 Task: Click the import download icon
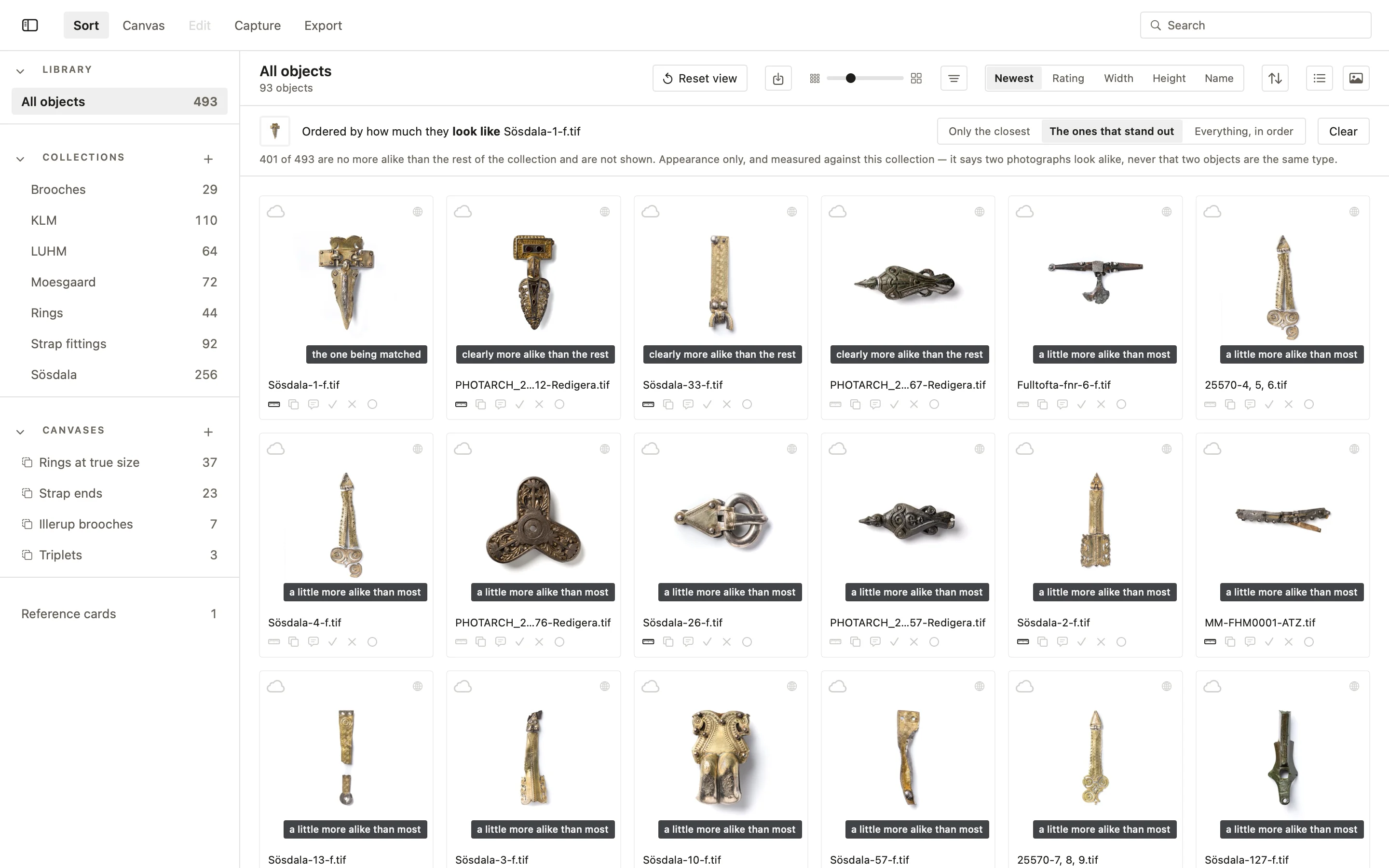coord(778,78)
